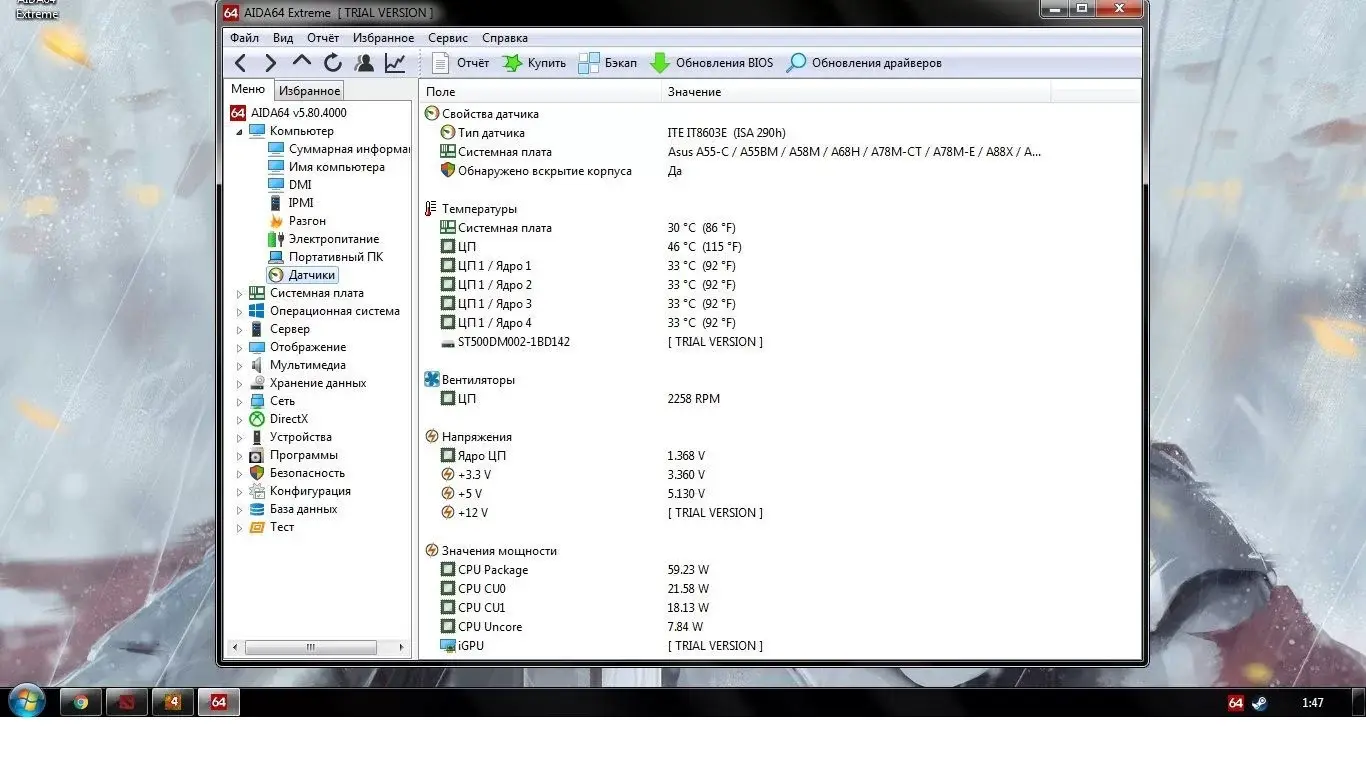This screenshot has height=768, width=1366.
Task: Open the graph chart toolbar icon
Action: pos(395,63)
